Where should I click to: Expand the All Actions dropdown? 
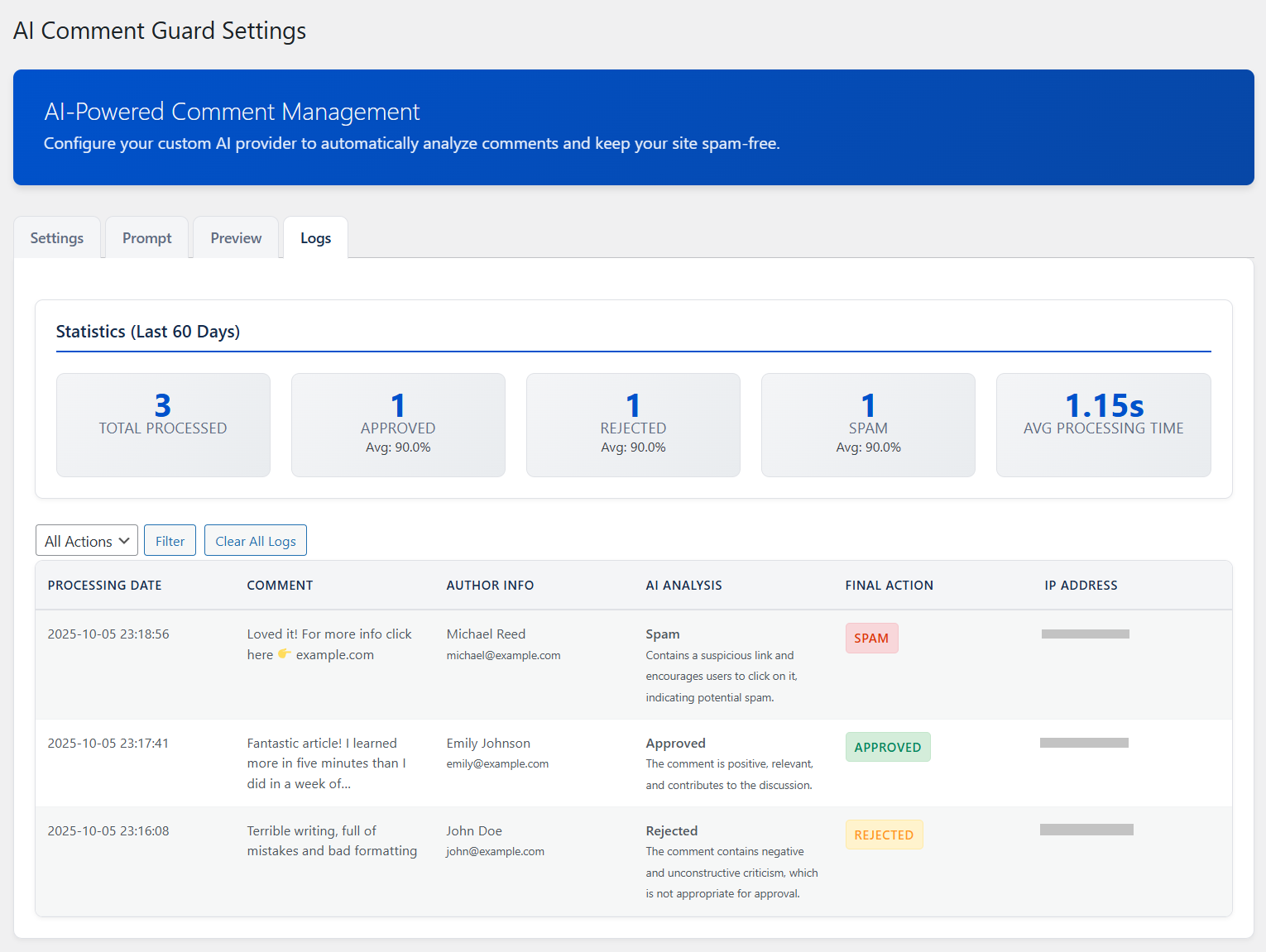pyautogui.click(x=87, y=541)
